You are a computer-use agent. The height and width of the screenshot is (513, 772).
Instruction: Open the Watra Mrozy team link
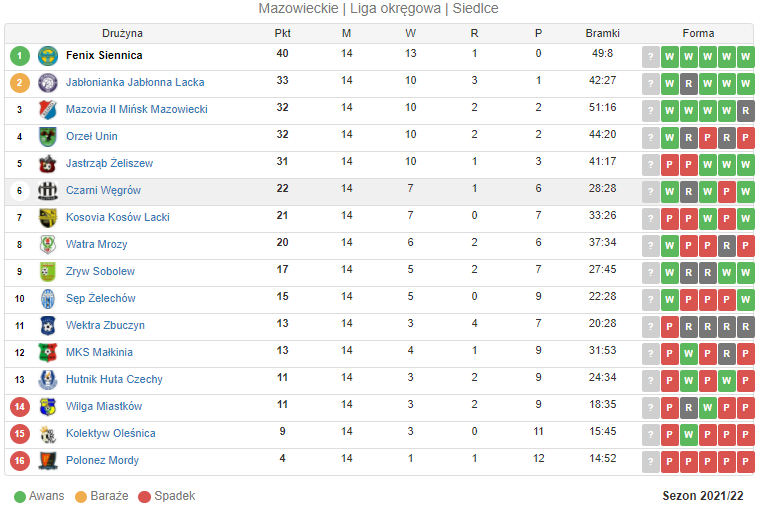(x=96, y=245)
